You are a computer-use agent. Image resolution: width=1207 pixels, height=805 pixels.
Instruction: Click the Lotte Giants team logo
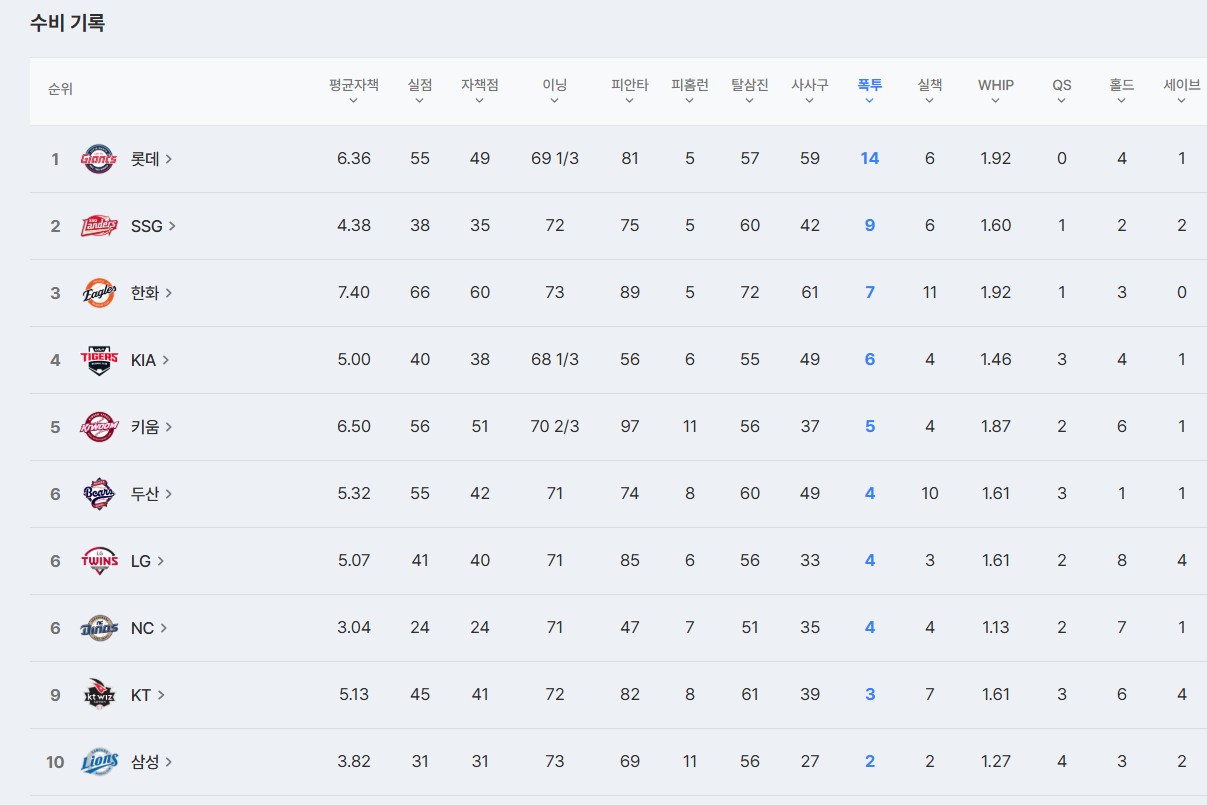(99, 159)
